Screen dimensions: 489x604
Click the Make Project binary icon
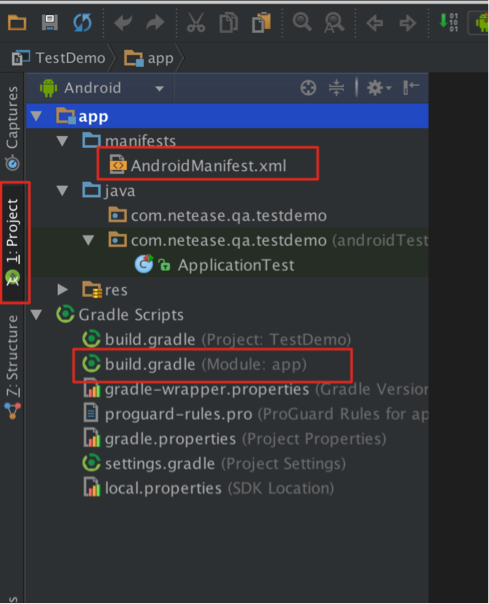coord(449,22)
